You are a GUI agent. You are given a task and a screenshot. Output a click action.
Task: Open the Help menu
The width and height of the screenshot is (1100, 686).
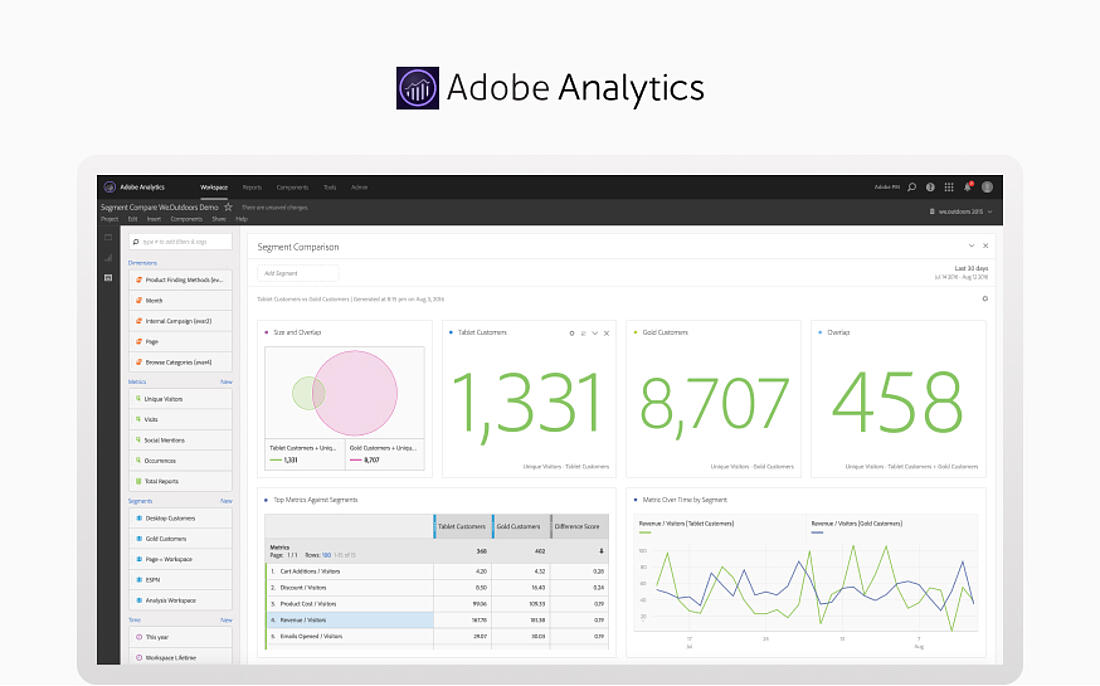[x=242, y=219]
